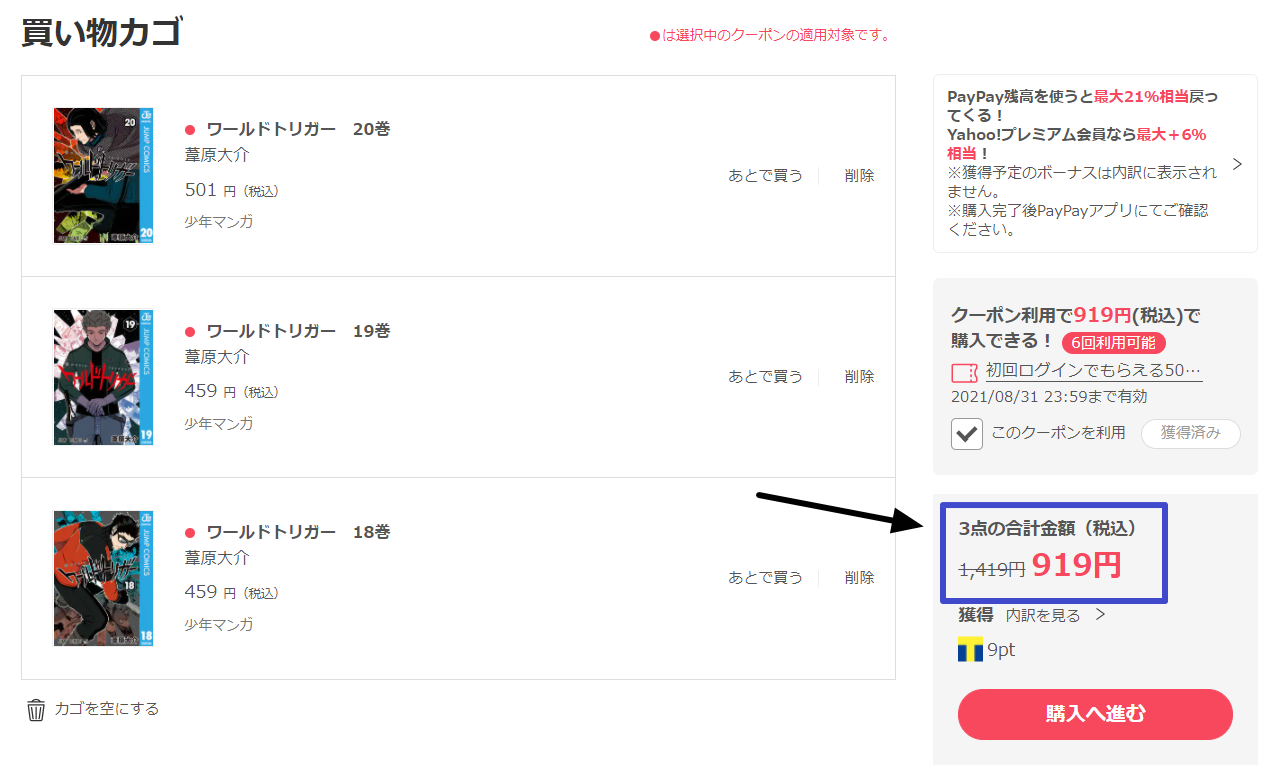The image size is (1283, 772).
Task: Click the T-Point logo icon beside 9pt
Action: point(970,650)
